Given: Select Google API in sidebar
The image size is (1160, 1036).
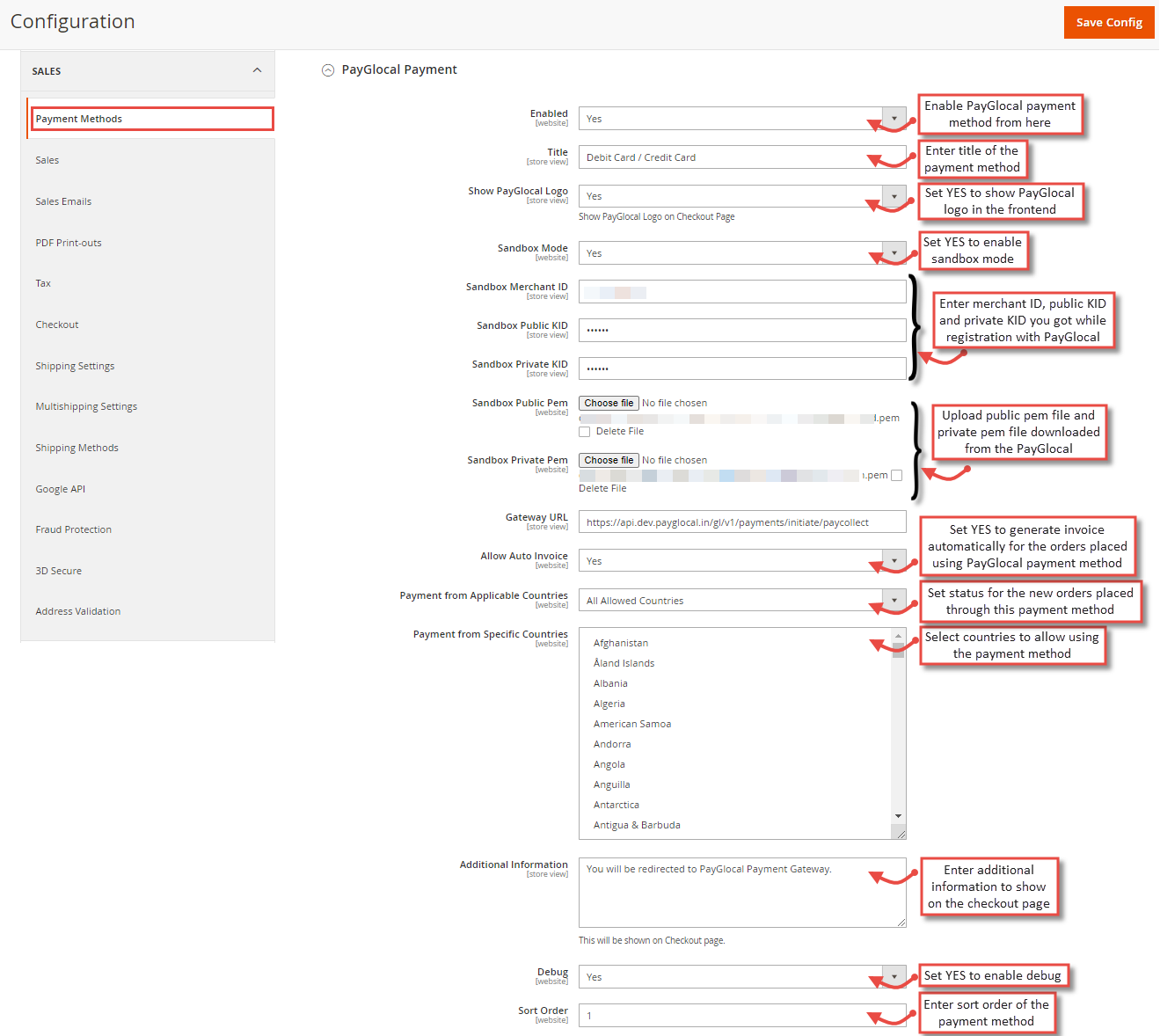Looking at the screenshot, I should [61, 489].
